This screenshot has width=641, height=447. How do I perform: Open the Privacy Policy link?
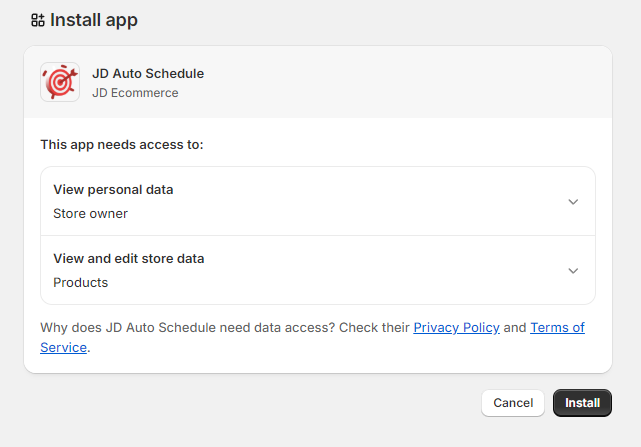click(x=456, y=328)
